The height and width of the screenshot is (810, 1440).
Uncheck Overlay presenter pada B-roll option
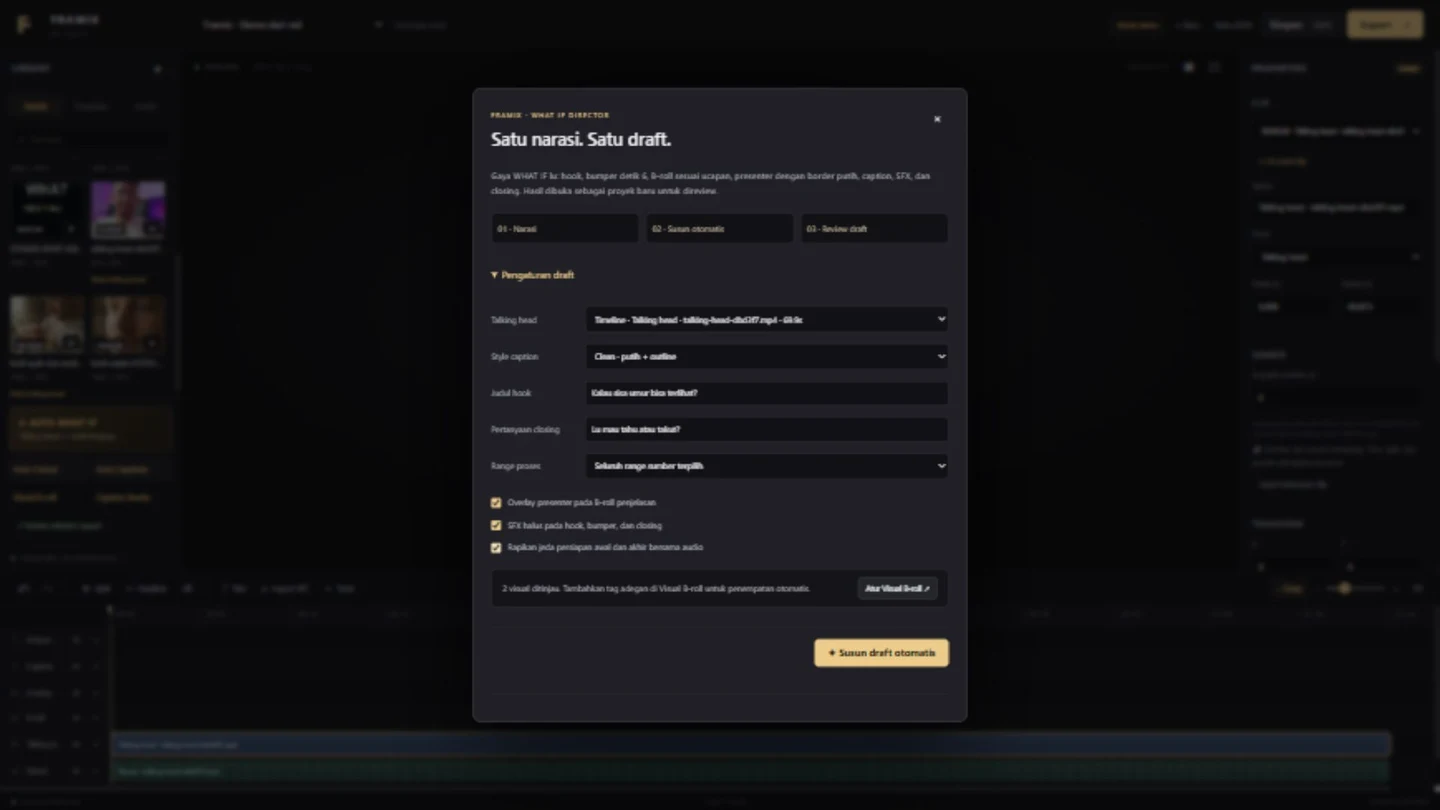[x=496, y=503]
